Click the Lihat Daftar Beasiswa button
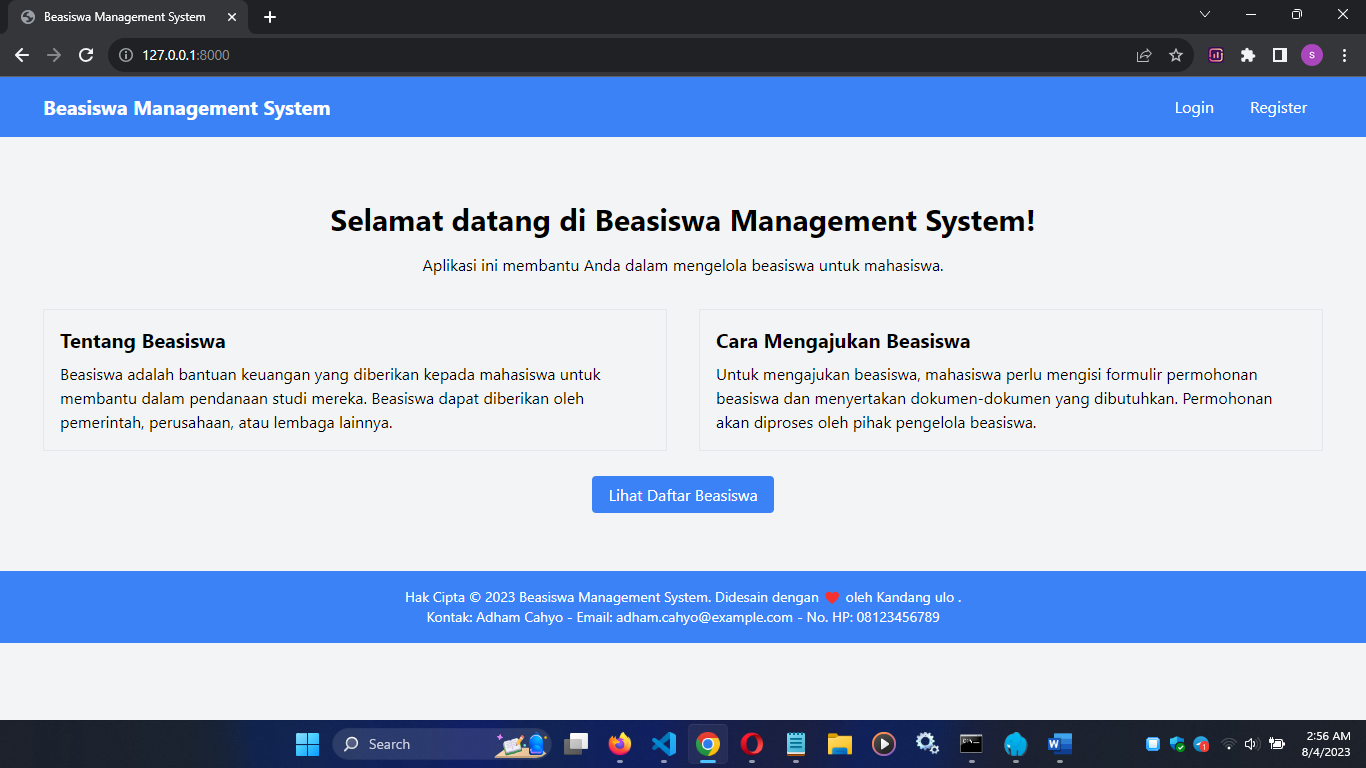This screenshot has width=1366, height=768. 683,494
